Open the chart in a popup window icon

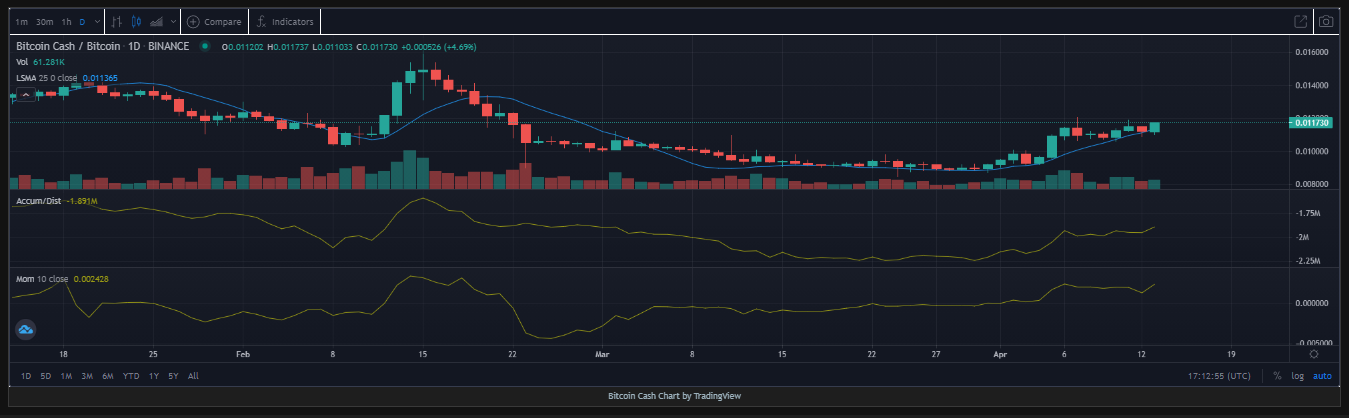[1301, 21]
